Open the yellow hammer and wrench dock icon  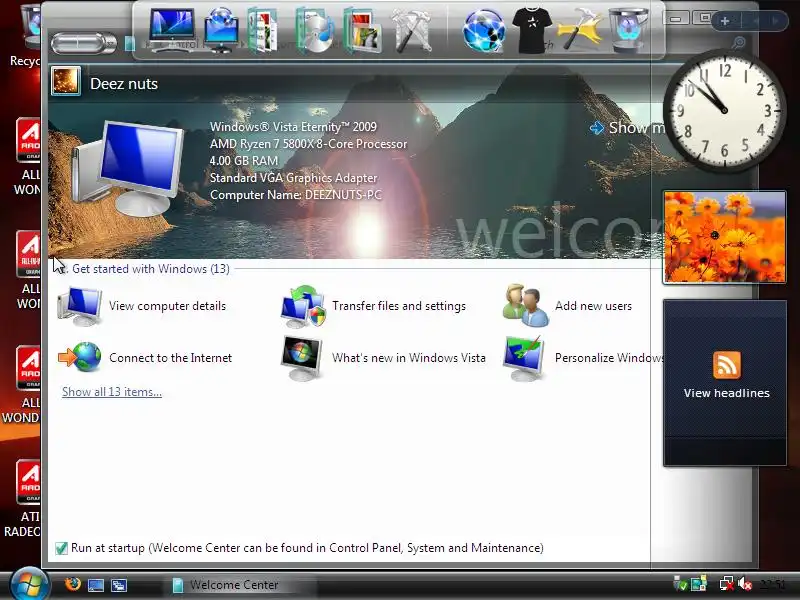pyautogui.click(x=579, y=30)
